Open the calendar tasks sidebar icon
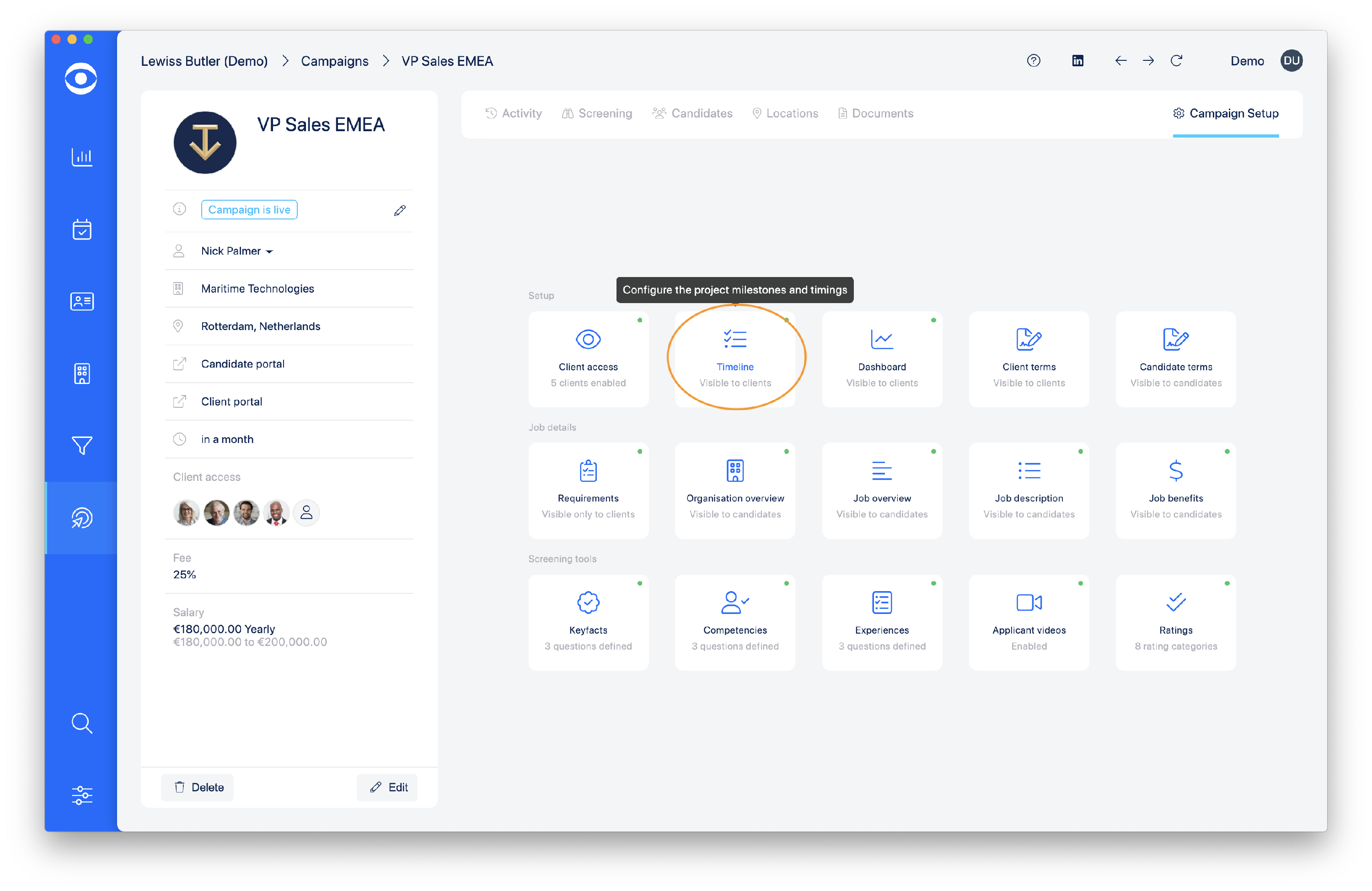 [x=81, y=229]
